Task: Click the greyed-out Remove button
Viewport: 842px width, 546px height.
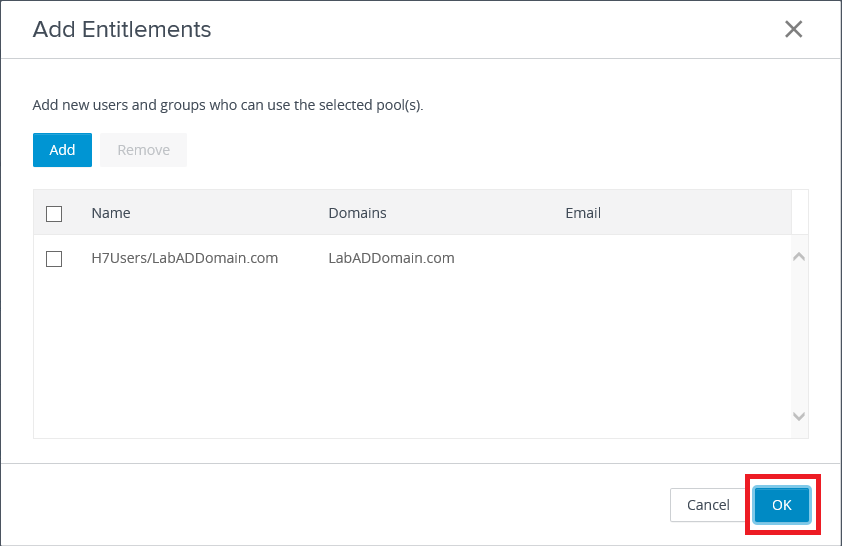Action: click(143, 150)
